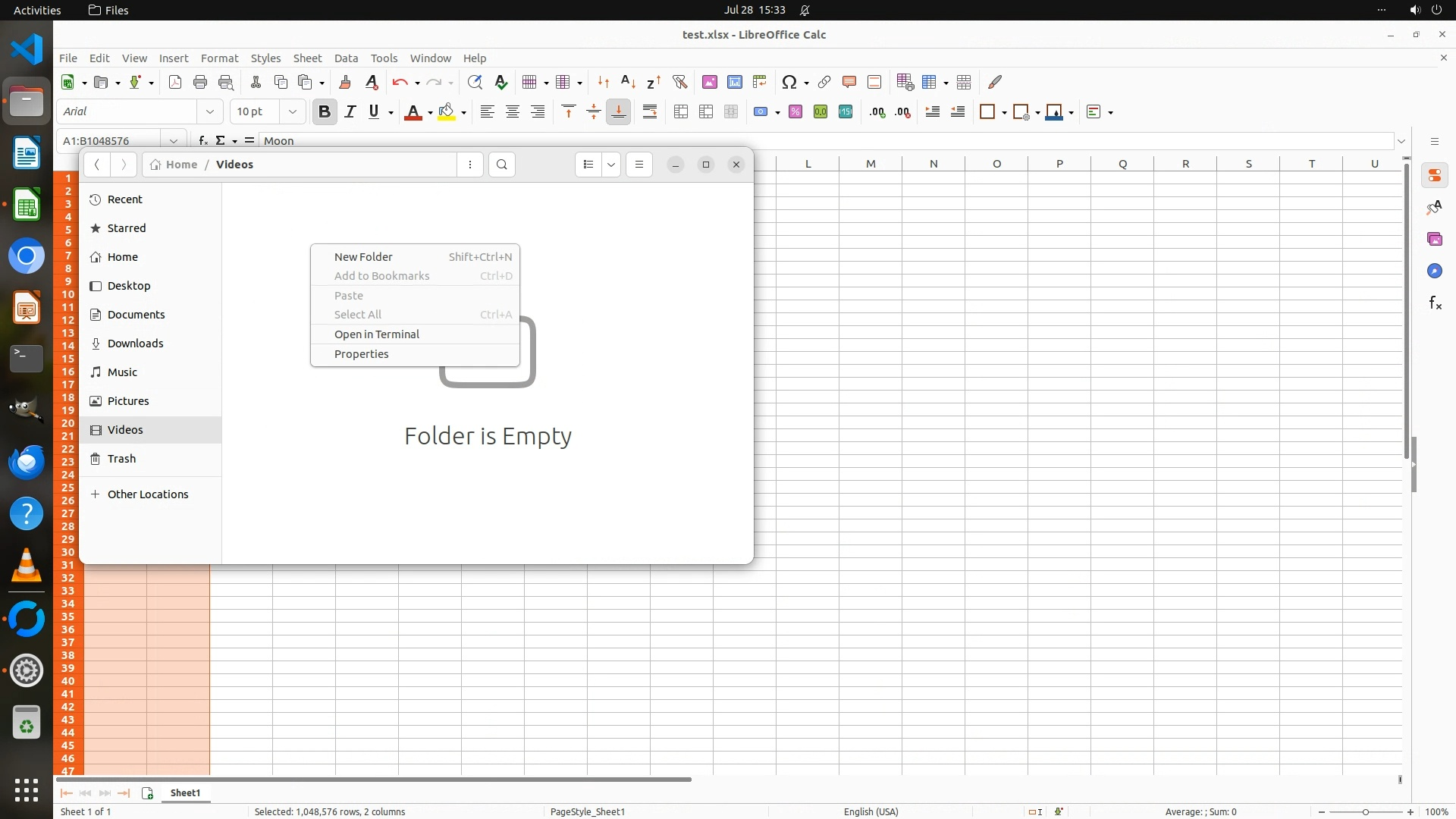Open the Function Wizard icon
Screen dimensions: 1456x819
(202, 140)
